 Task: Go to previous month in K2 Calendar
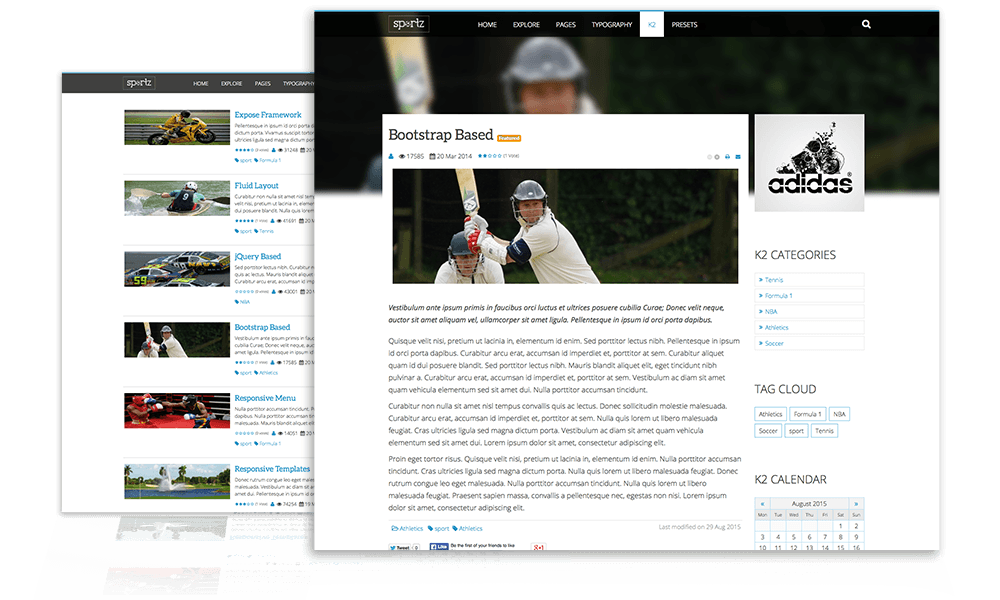762,504
